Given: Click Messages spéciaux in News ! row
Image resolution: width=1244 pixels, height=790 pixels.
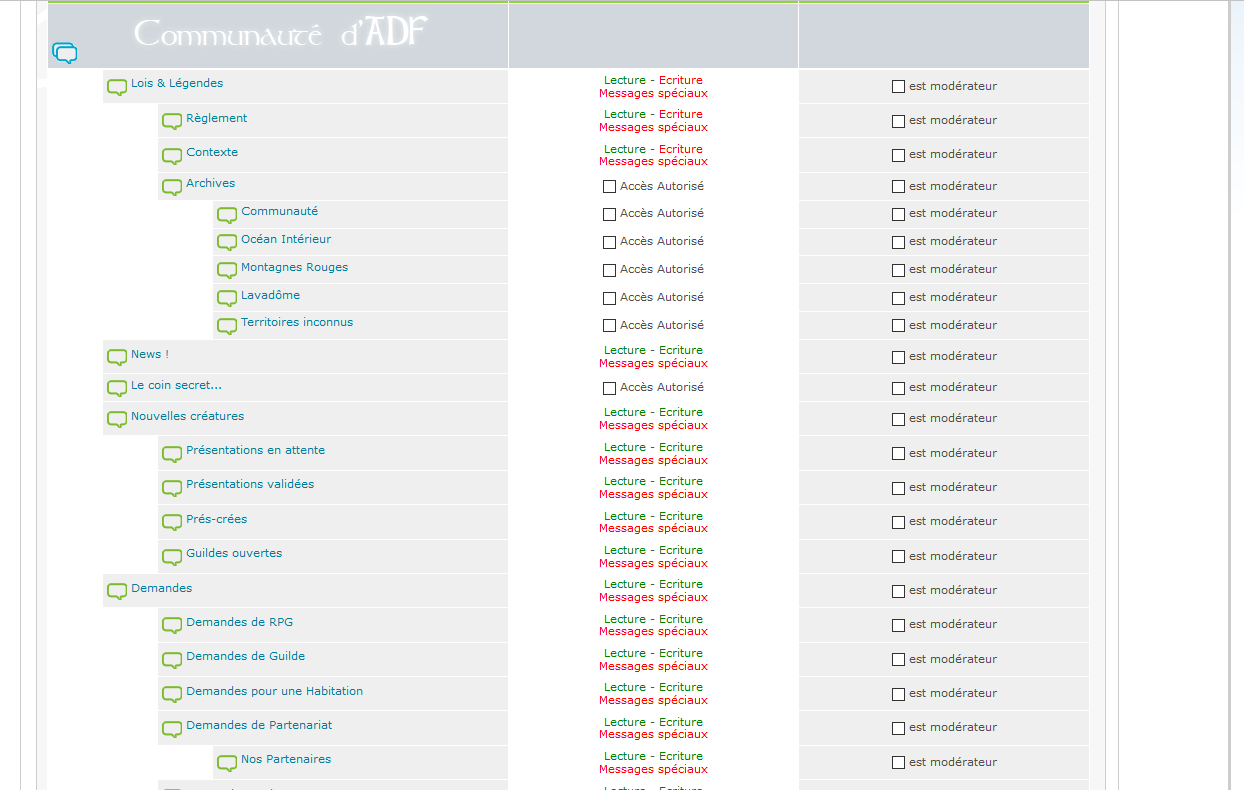Looking at the screenshot, I should tap(653, 363).
